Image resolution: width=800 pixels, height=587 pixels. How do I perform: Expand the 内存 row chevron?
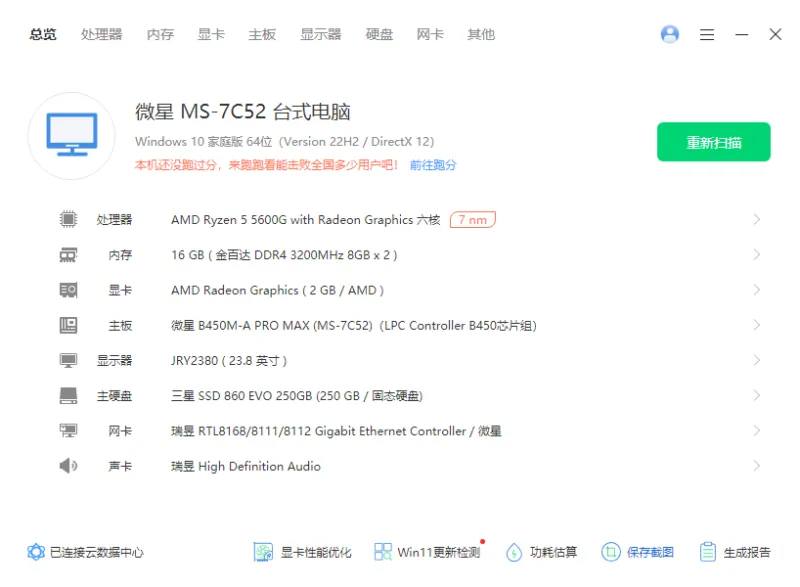pyautogui.click(x=757, y=254)
